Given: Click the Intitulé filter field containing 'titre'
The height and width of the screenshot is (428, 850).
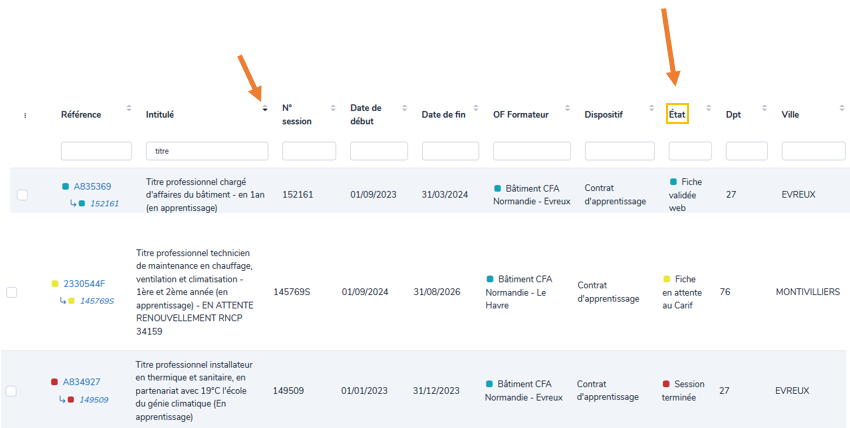Looking at the screenshot, I should [x=207, y=151].
